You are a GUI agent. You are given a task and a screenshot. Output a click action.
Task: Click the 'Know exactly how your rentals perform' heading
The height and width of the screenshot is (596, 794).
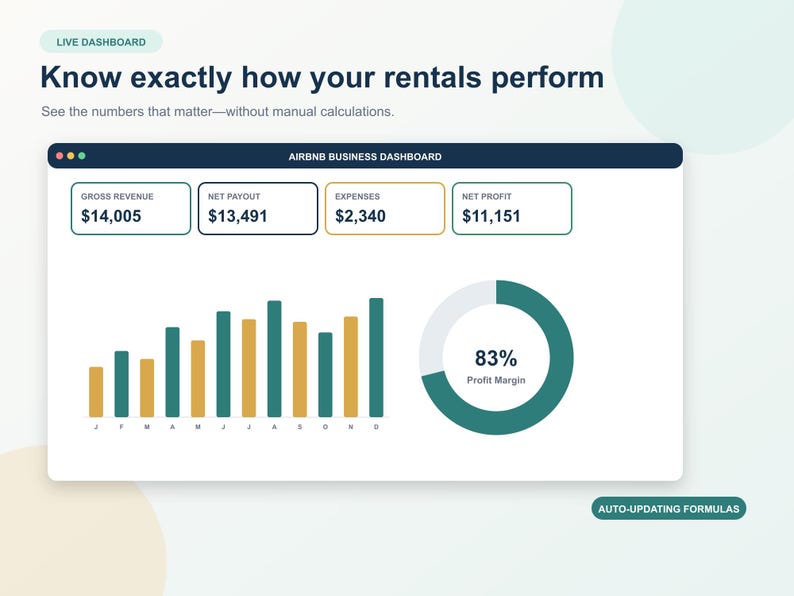click(x=322, y=77)
